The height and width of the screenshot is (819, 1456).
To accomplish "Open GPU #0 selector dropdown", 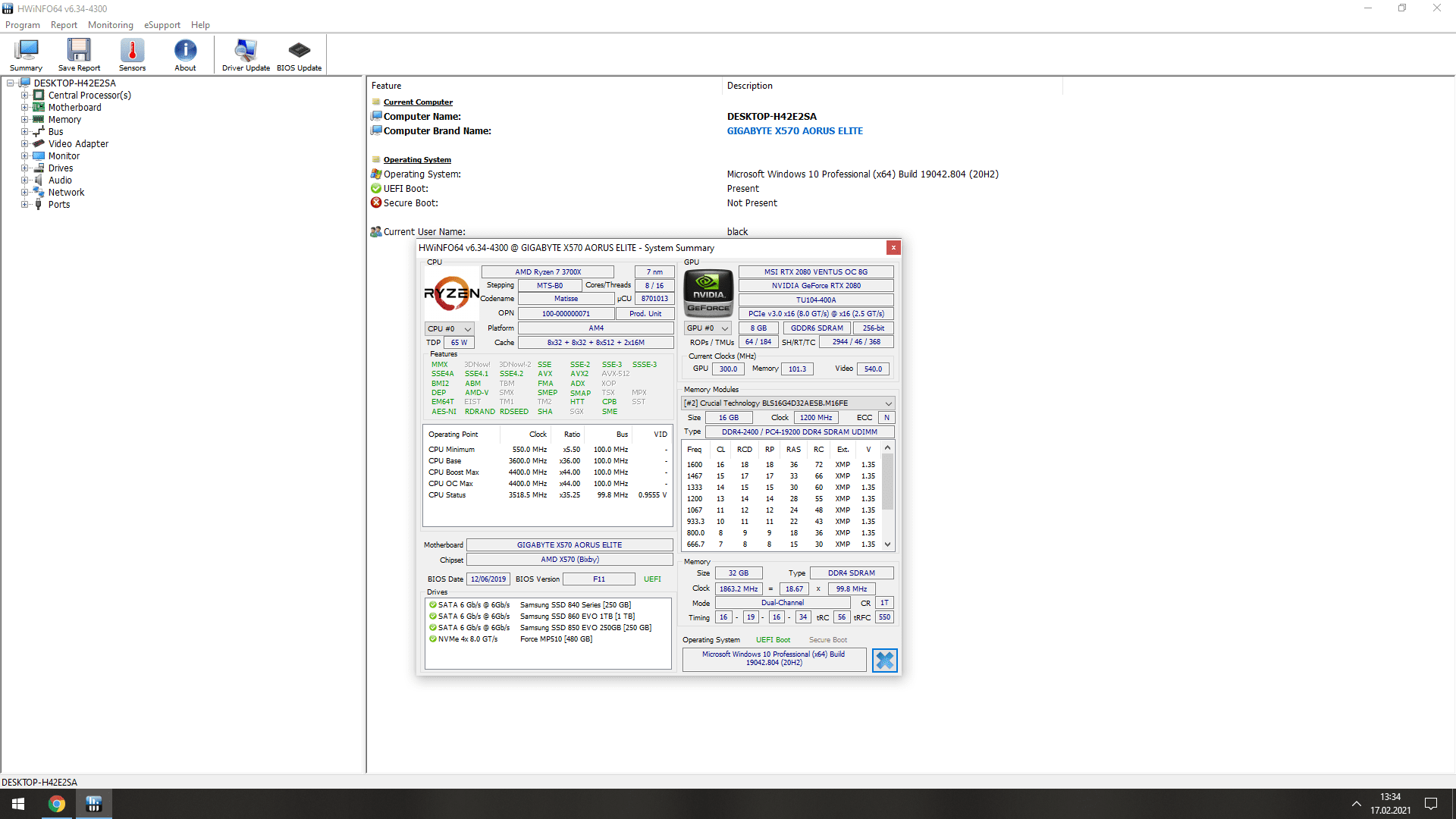I will (x=708, y=328).
